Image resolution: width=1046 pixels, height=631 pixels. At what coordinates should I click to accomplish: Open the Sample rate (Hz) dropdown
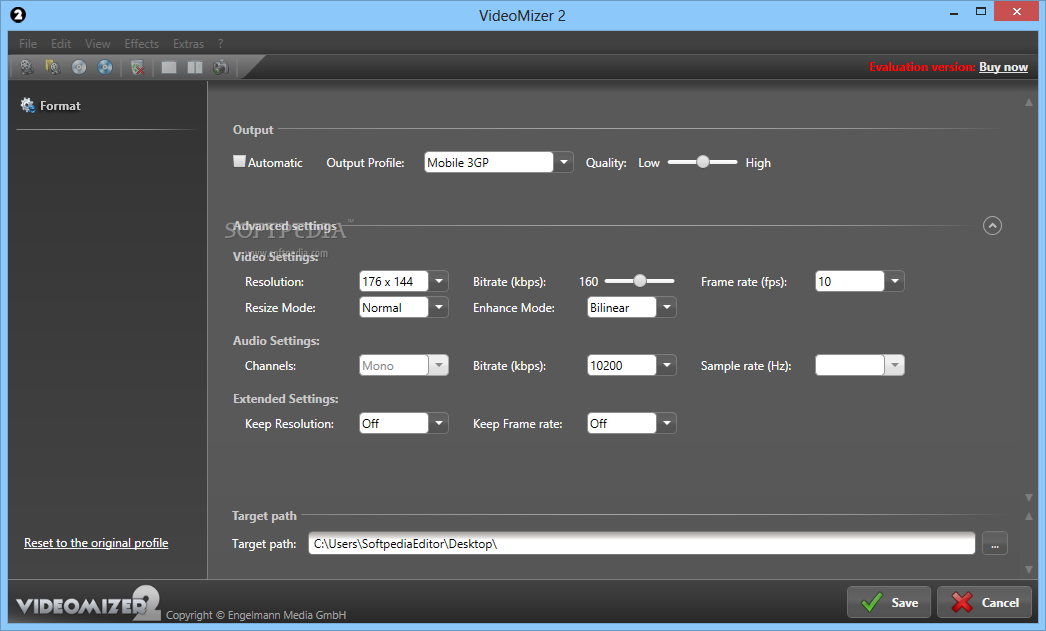(x=895, y=366)
